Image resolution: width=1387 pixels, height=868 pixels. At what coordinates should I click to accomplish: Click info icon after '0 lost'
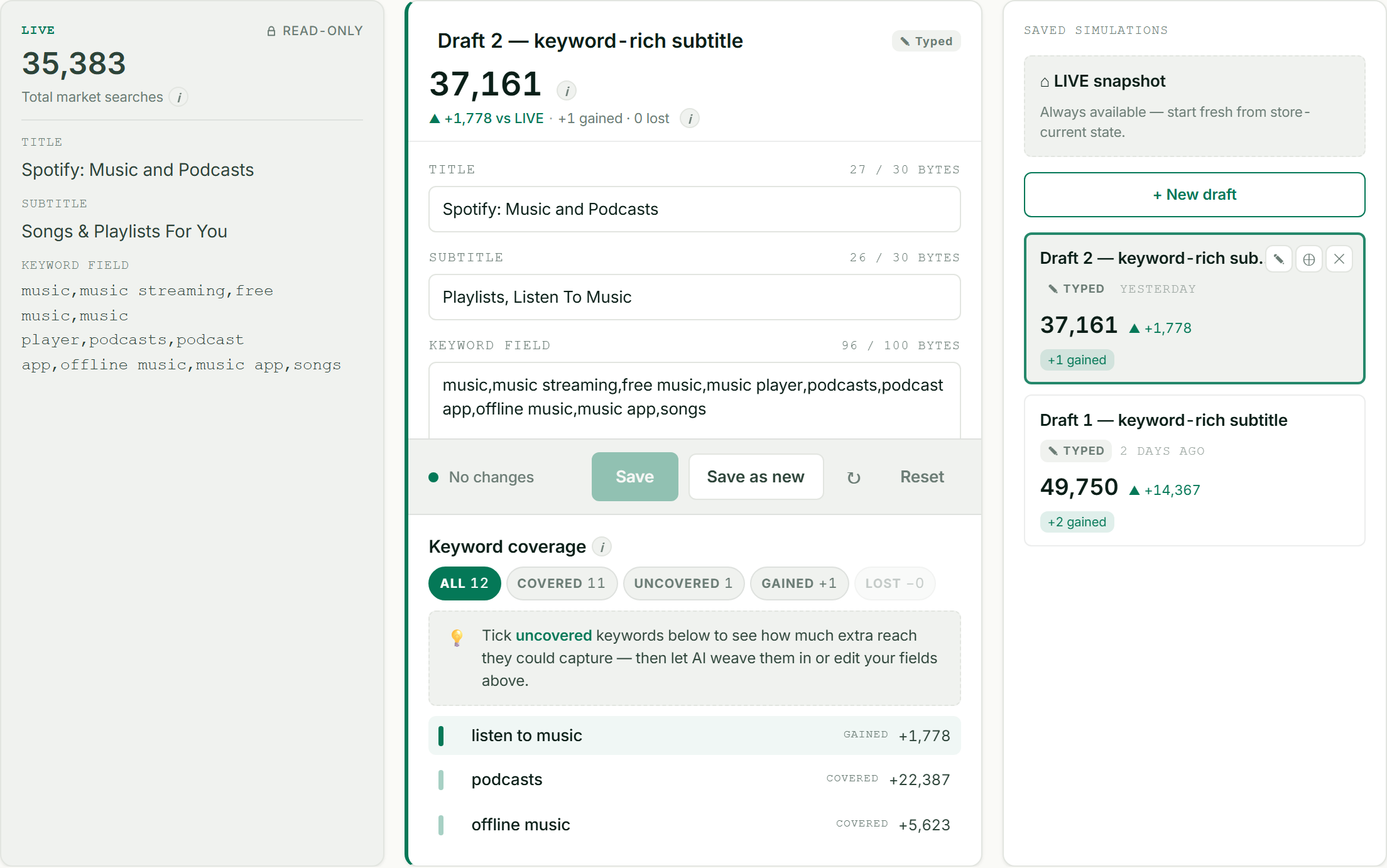pos(690,119)
